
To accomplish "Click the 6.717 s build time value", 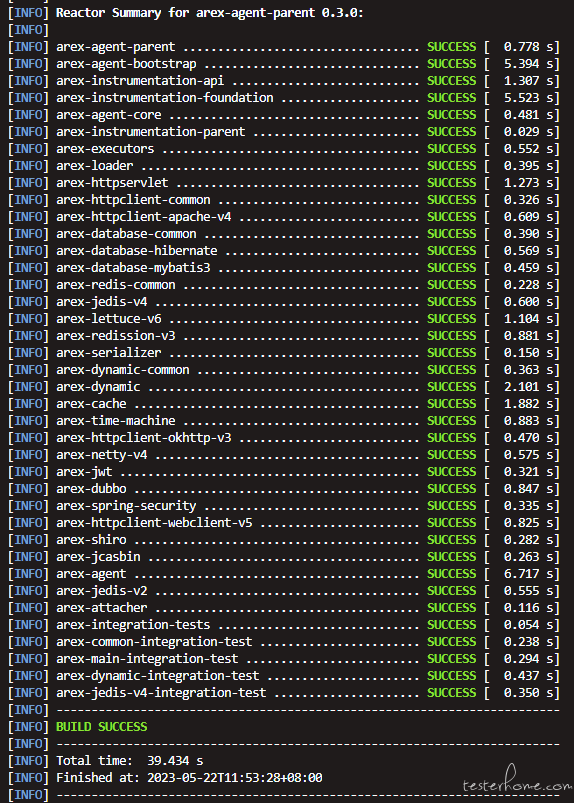I will coord(528,574).
